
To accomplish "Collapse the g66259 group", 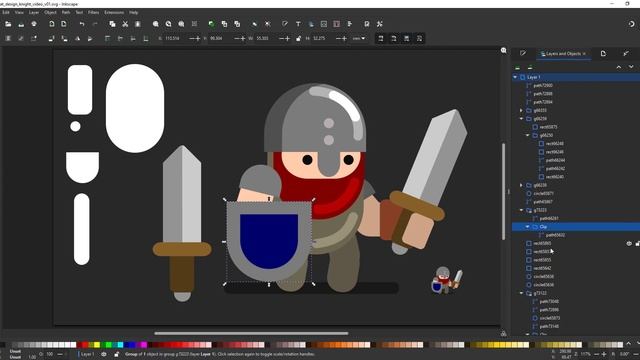I will (521, 119).
